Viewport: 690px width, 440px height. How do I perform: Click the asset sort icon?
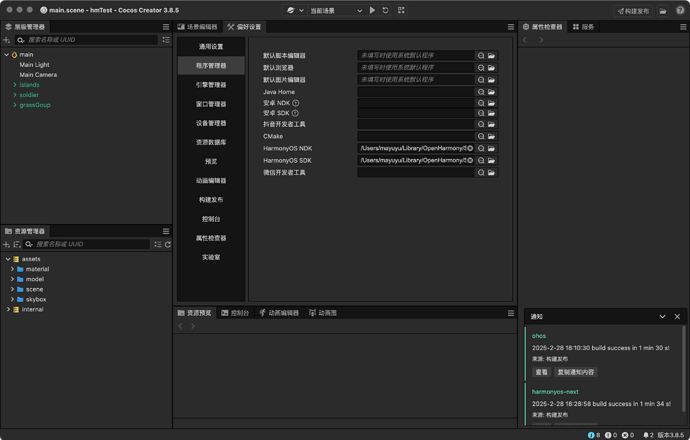(17, 244)
